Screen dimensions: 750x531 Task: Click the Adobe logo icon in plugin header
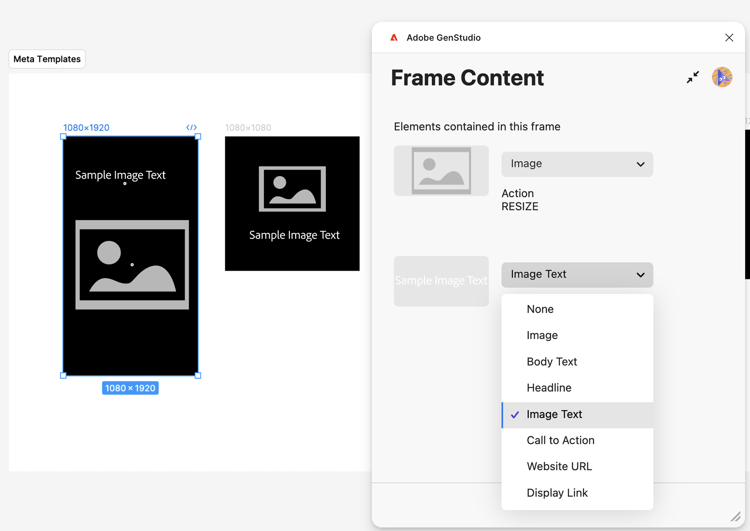coord(394,37)
